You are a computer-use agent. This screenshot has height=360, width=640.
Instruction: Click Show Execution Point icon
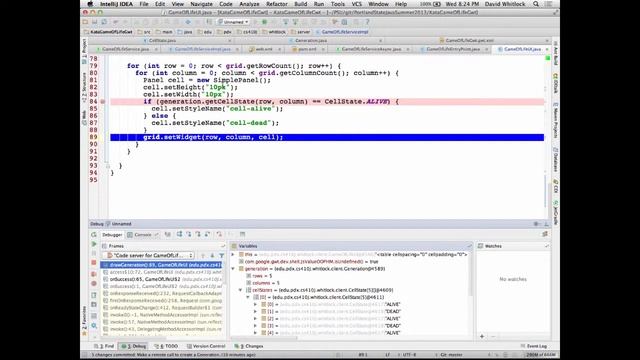coord(168,234)
